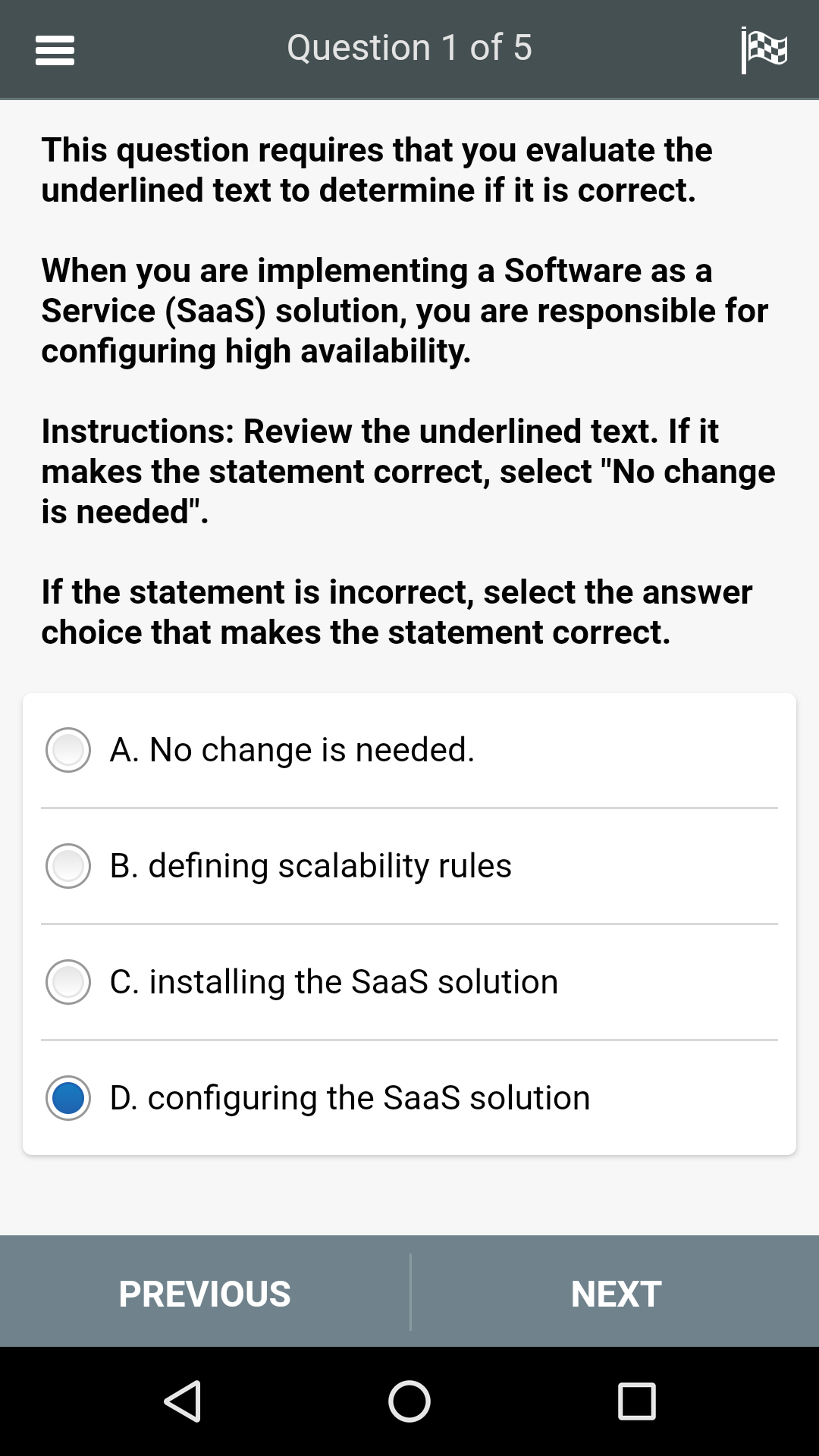Tap the 'If the statement is incorrect' paragraph

[397, 612]
